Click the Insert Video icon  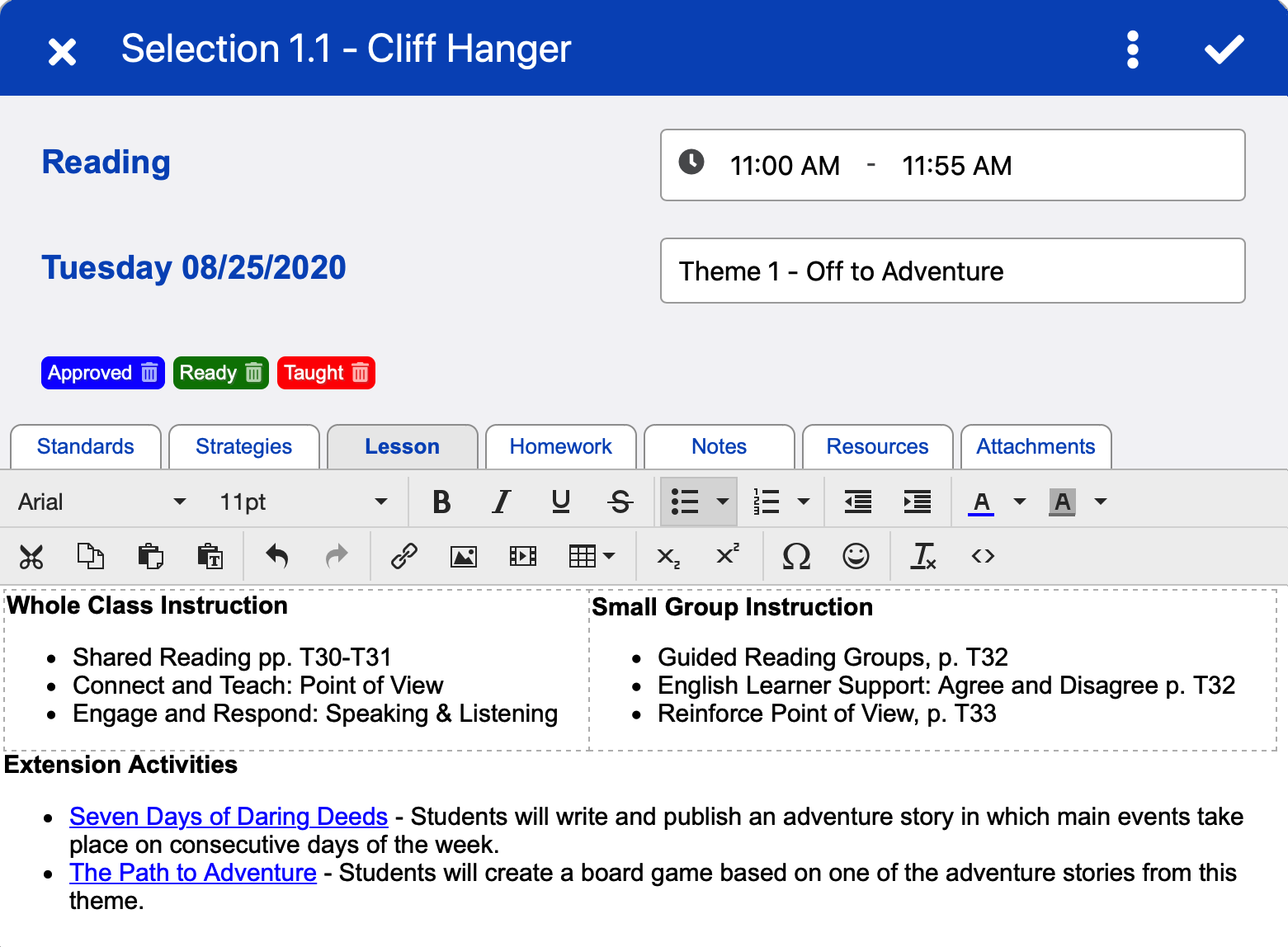[x=523, y=556]
